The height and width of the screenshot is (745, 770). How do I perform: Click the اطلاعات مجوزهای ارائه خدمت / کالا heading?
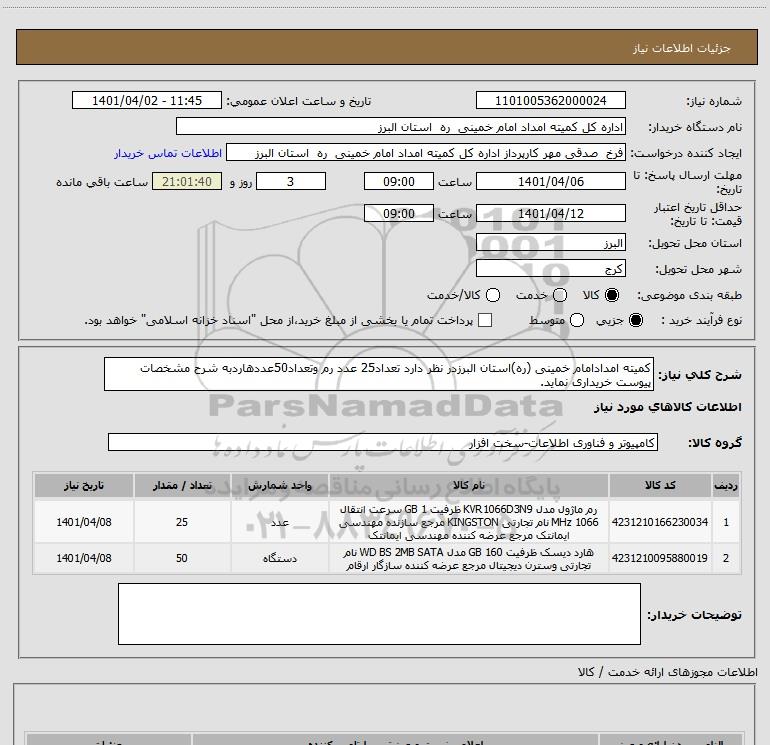pyautogui.click(x=667, y=672)
